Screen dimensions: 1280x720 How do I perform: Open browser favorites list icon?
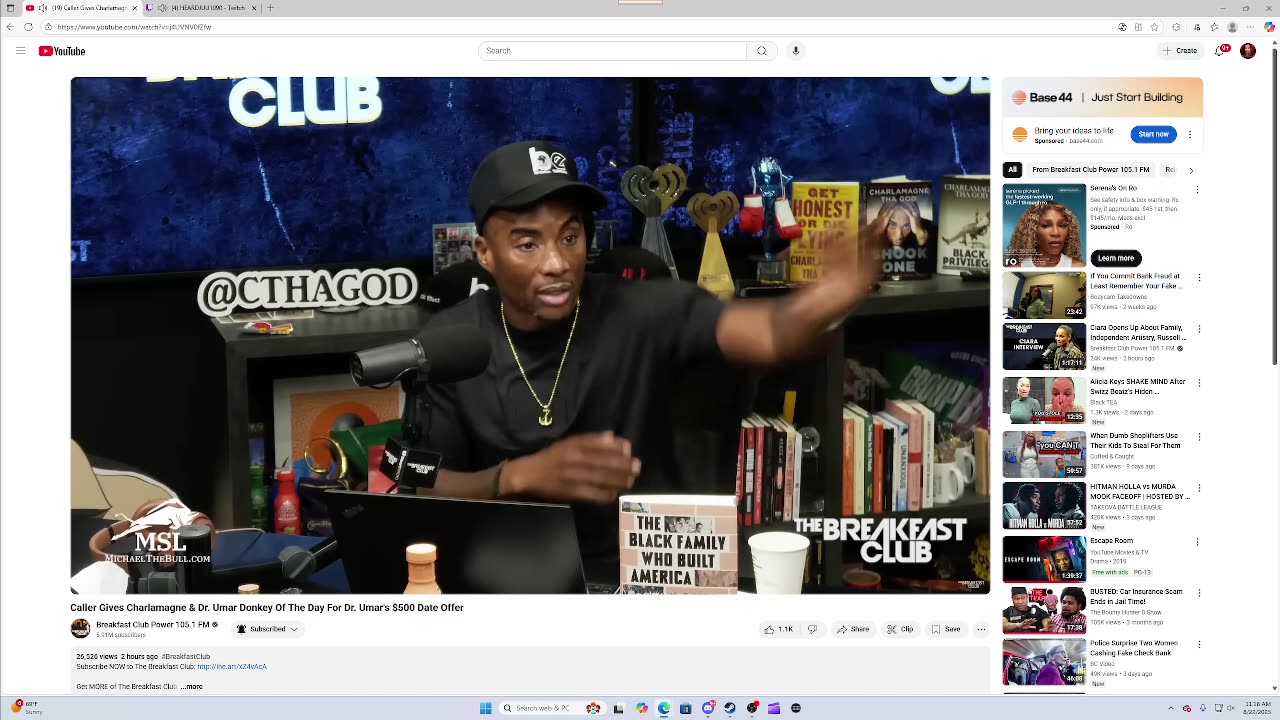[1214, 27]
